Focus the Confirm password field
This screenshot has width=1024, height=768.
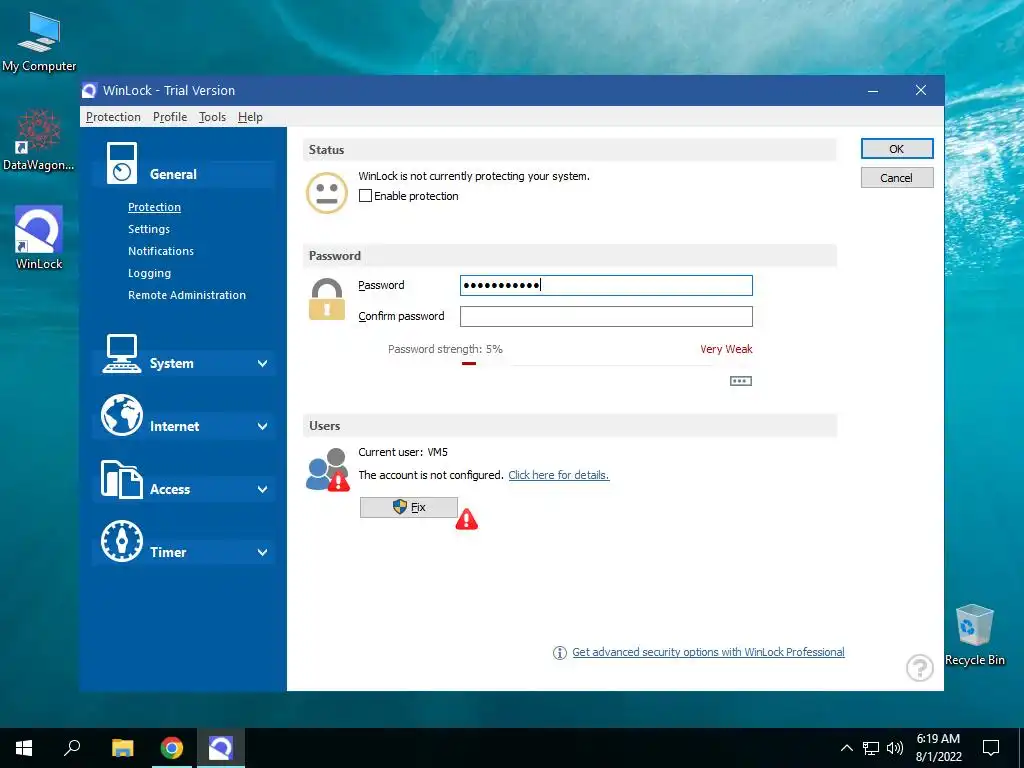point(606,317)
